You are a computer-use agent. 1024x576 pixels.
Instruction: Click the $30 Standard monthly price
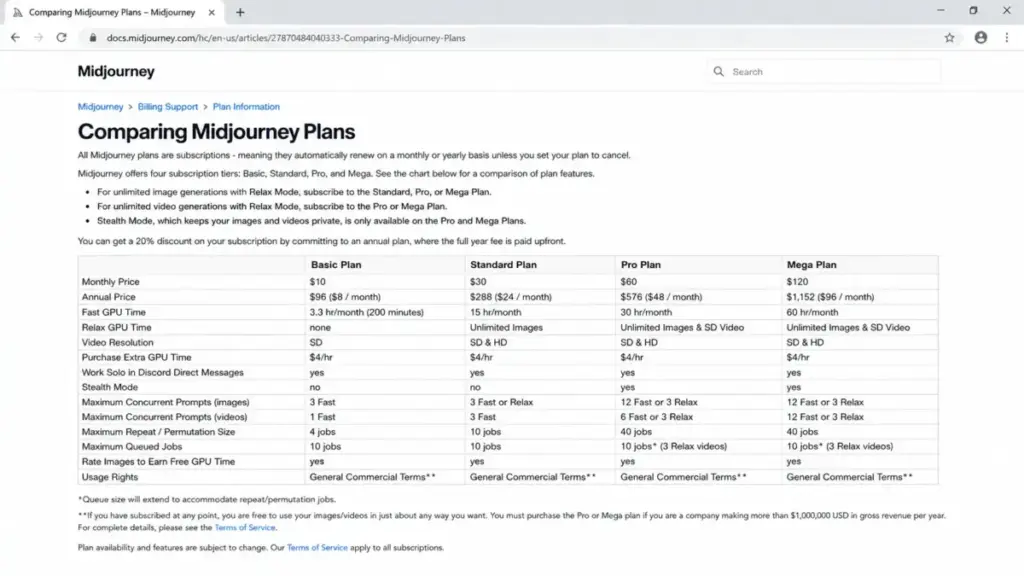point(478,282)
